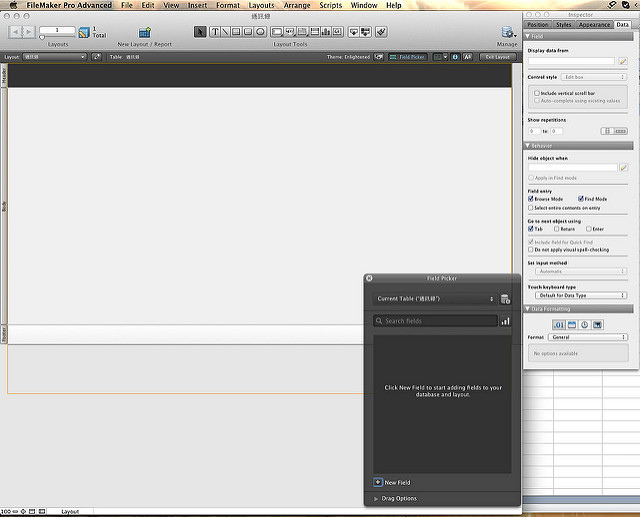Select the graphic data formatting icon

[598, 325]
